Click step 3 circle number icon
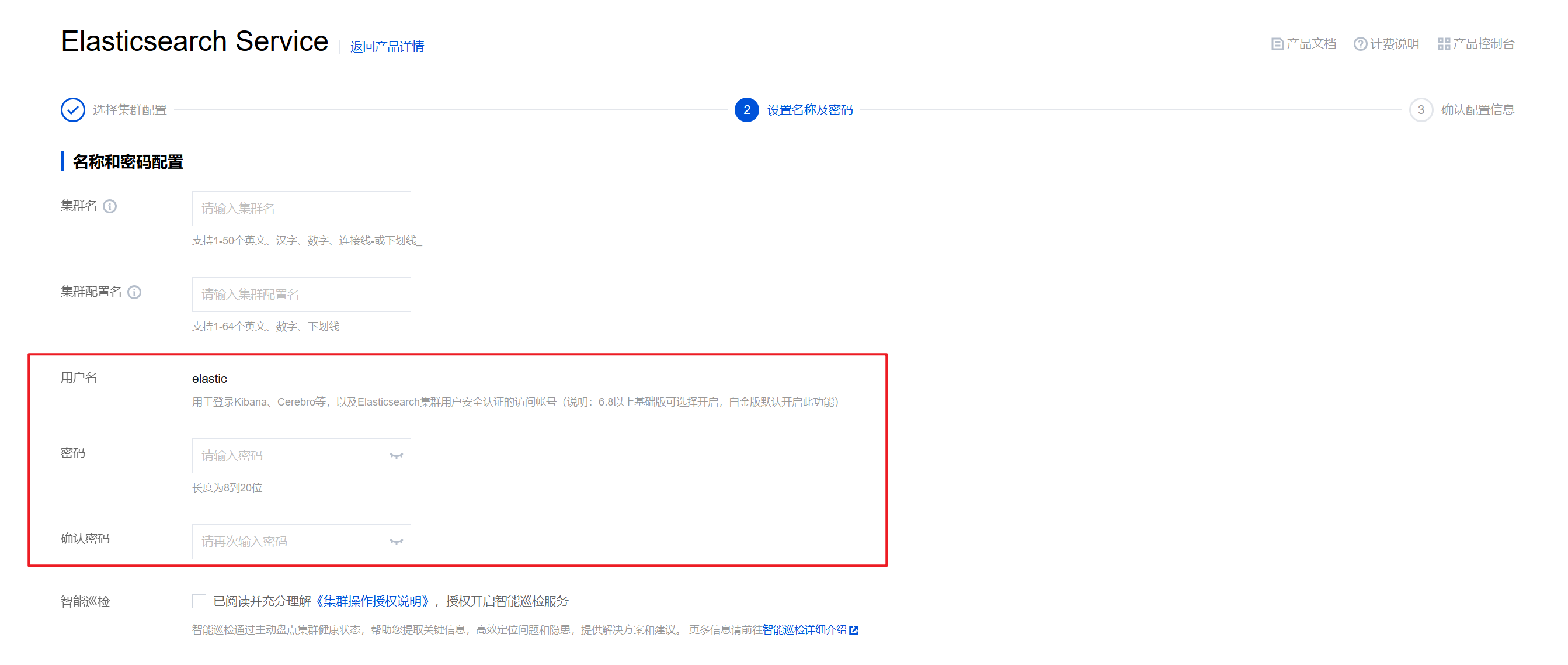The height and width of the screenshot is (665, 1568). [x=1421, y=110]
